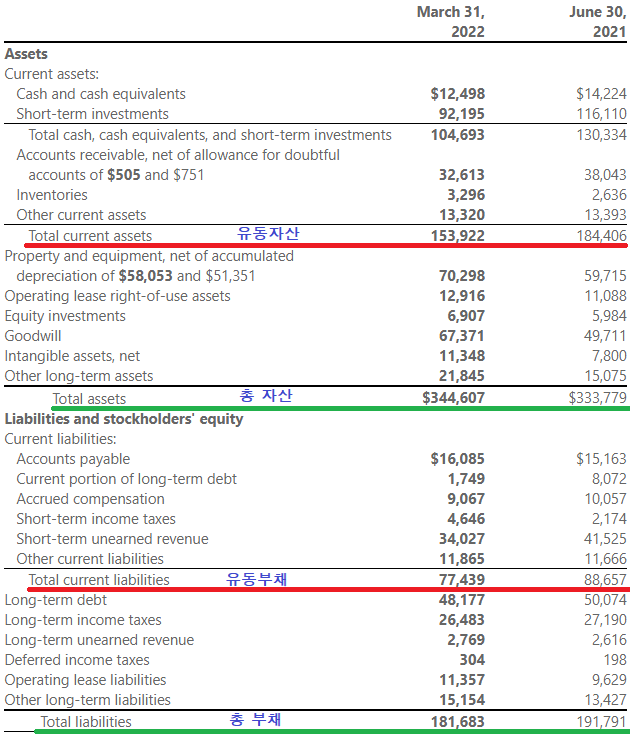630x735 pixels.
Task: Select the 34,027 unearned revenue value
Action: [461, 540]
